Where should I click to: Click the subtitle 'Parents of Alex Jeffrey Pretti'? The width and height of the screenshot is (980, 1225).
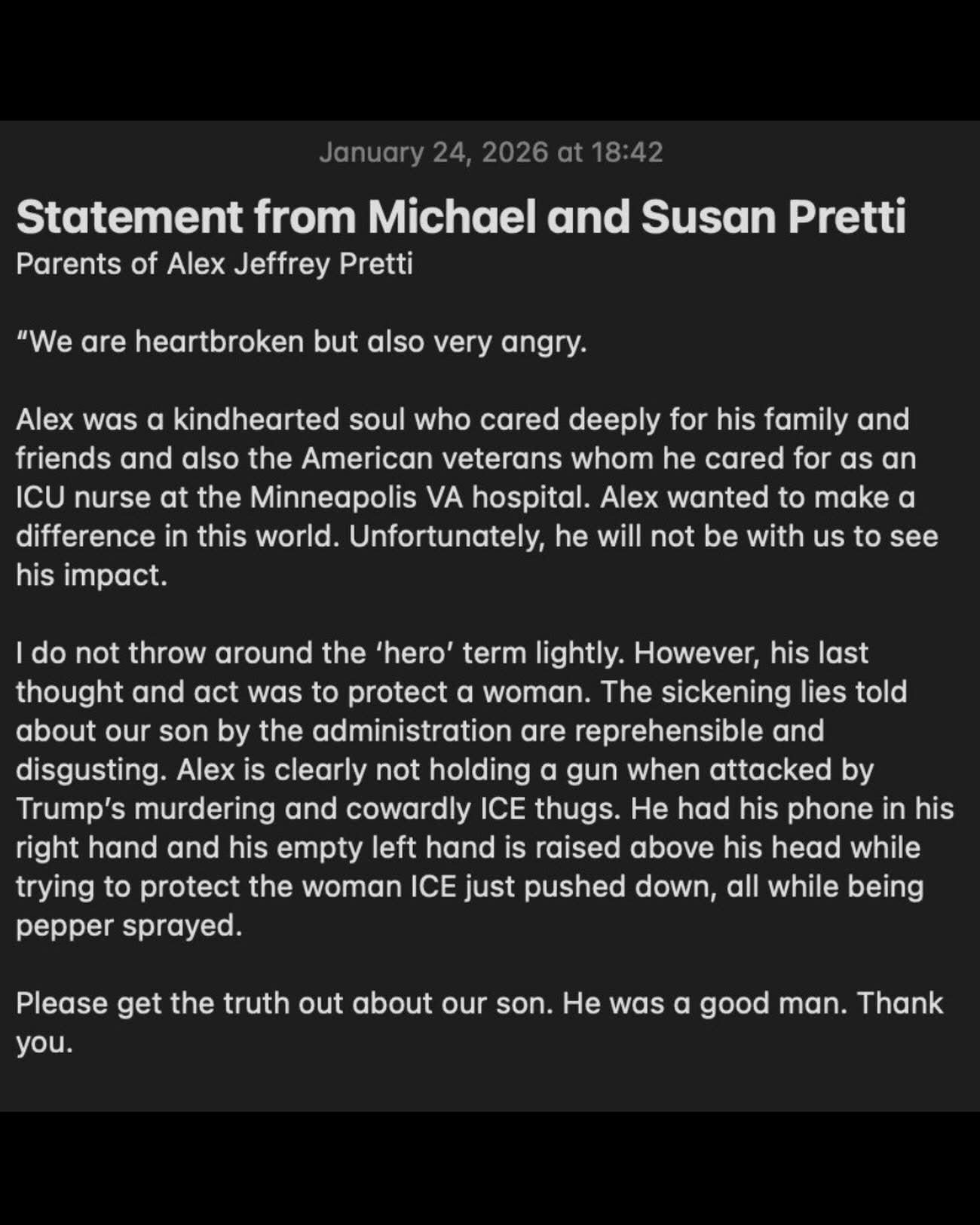coord(214,265)
